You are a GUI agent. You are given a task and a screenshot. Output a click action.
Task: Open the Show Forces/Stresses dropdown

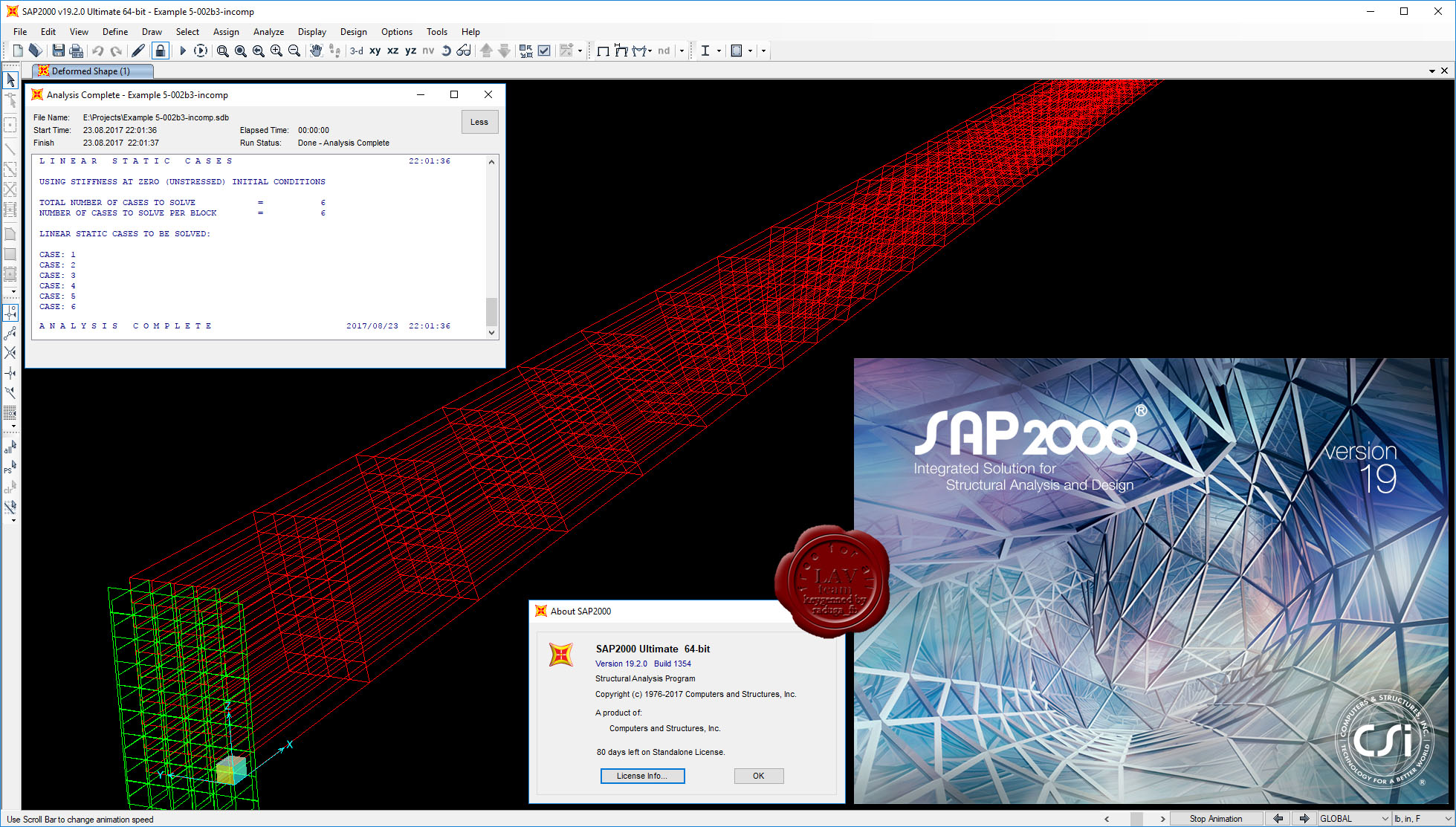point(650,51)
